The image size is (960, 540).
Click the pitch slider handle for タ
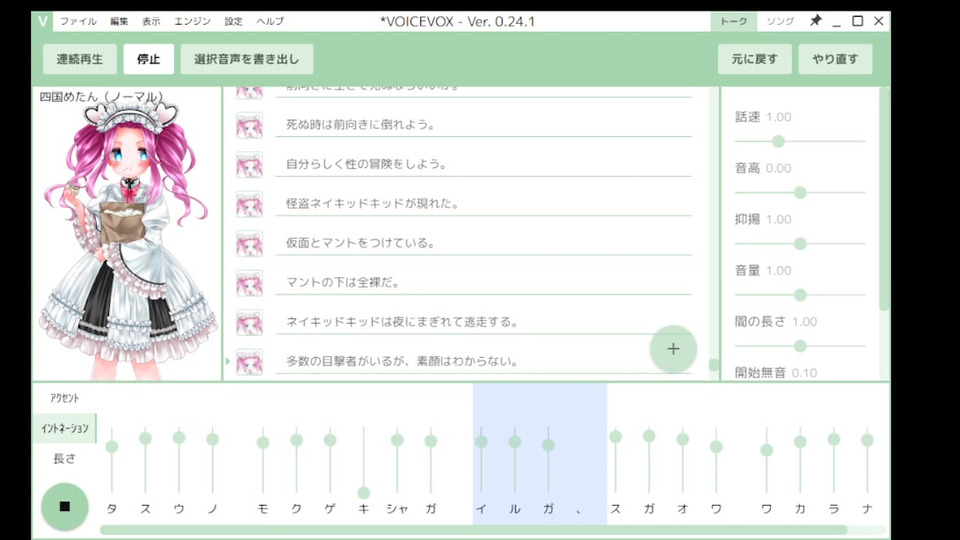point(111,447)
